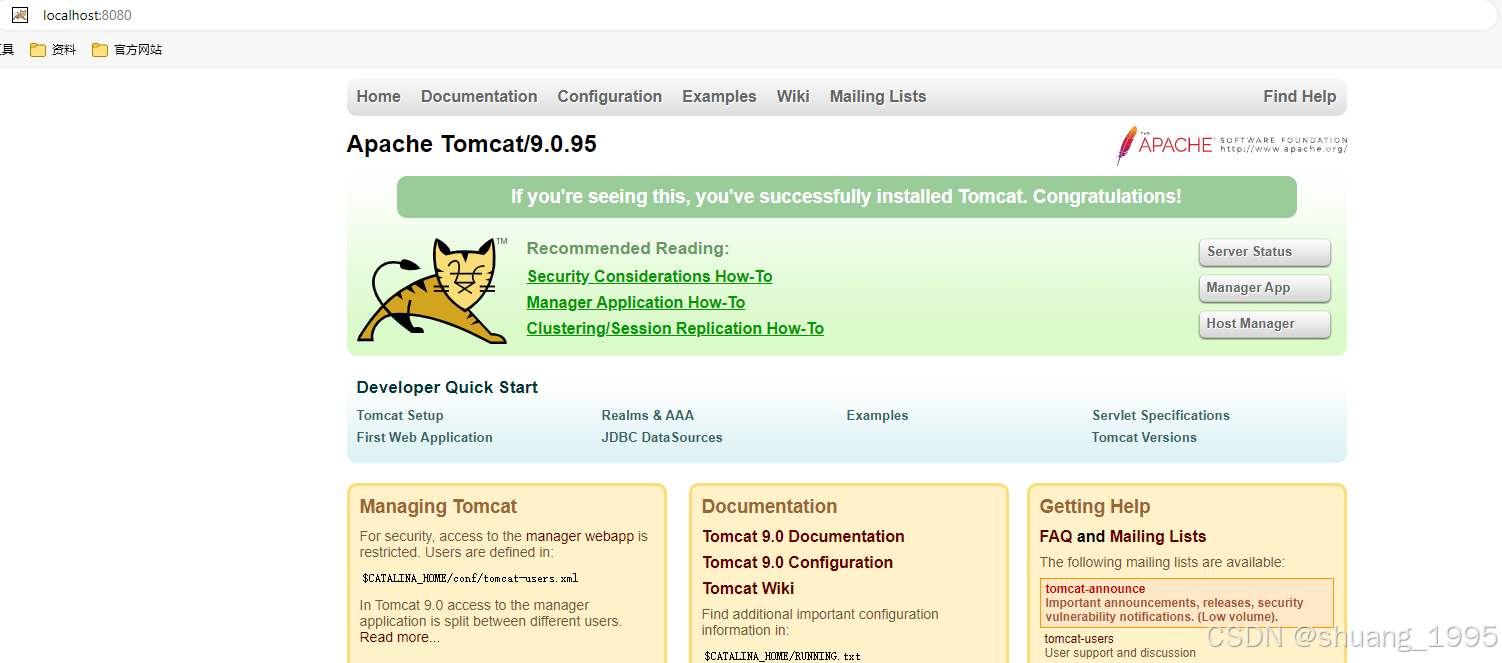Open the Tomcat Setup quick start link
This screenshot has width=1502, height=663.
coord(400,415)
